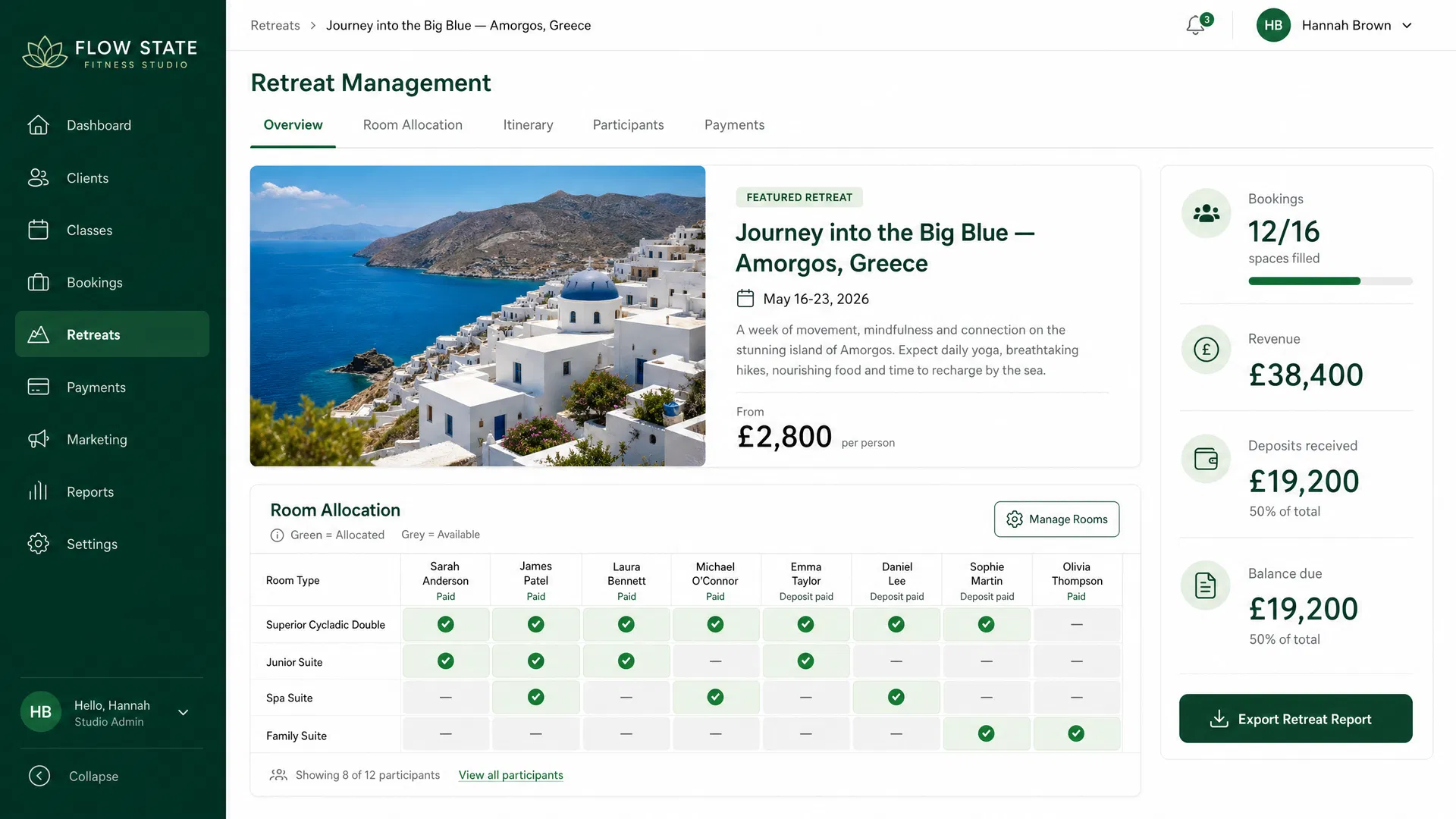Click the Family Suite row label

[x=297, y=736]
